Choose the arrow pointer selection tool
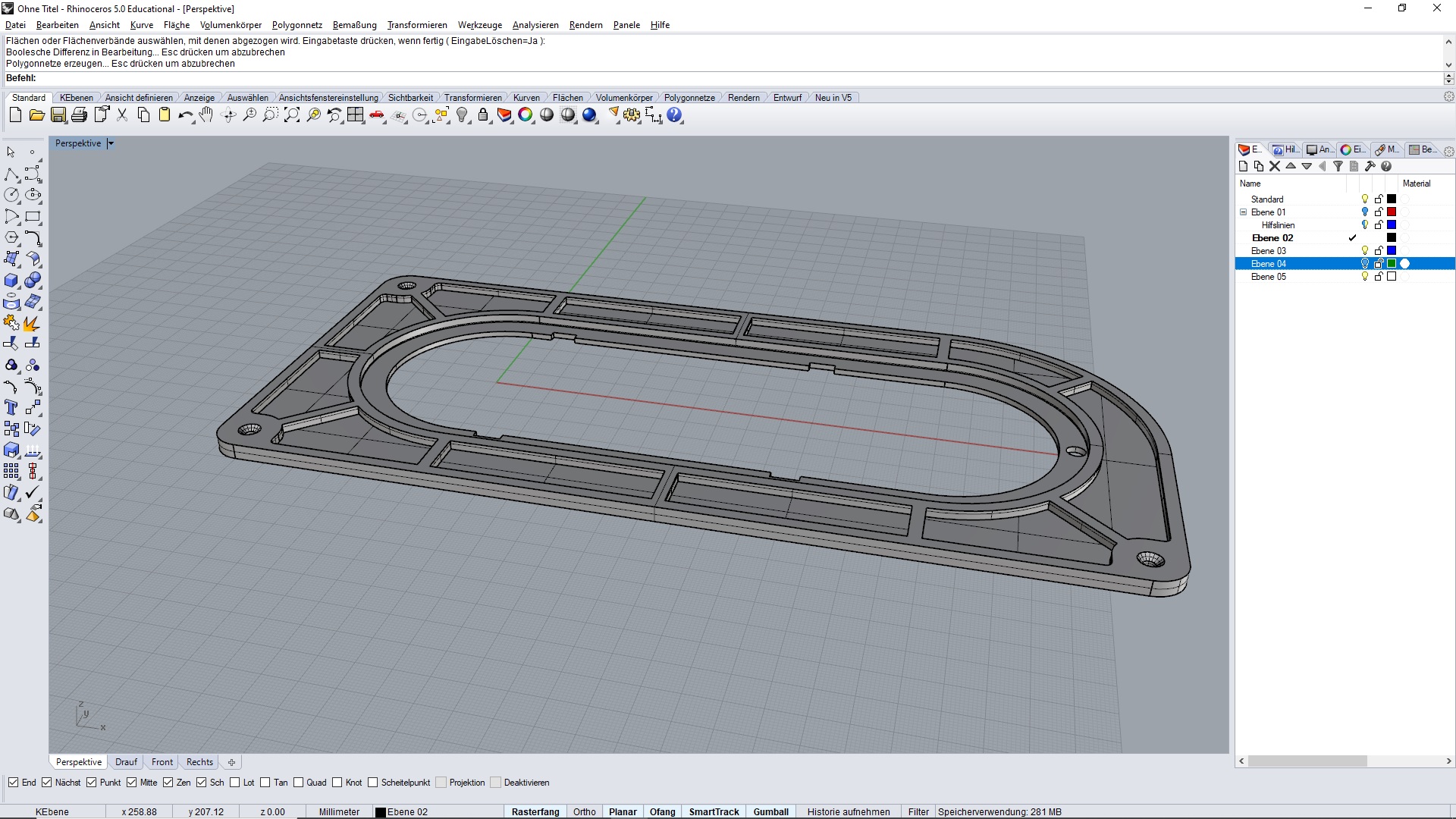The width and height of the screenshot is (1456, 819). [x=11, y=152]
